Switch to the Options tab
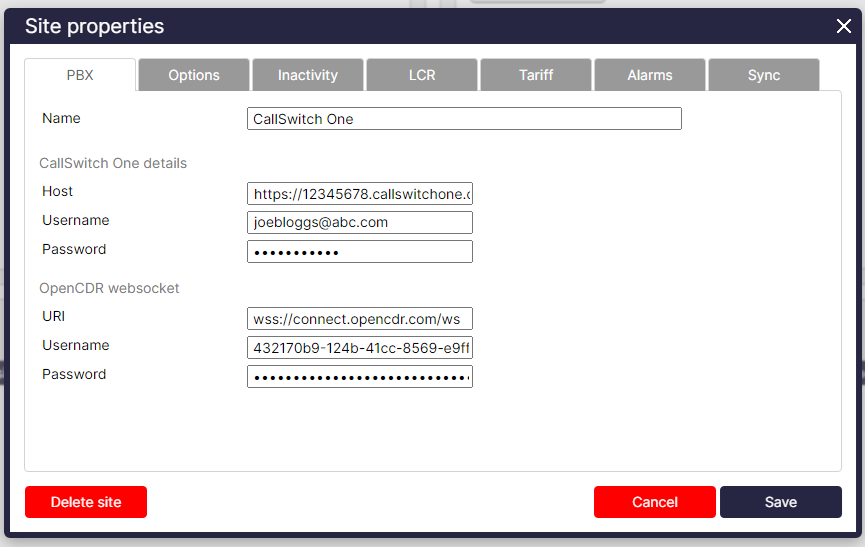The image size is (865, 547). (x=194, y=75)
